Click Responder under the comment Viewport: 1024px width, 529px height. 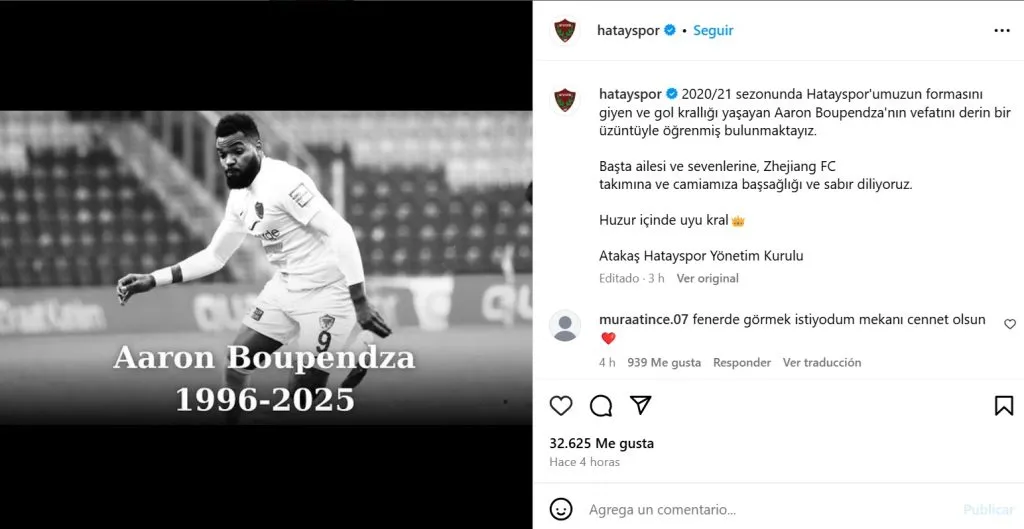pyautogui.click(x=742, y=362)
